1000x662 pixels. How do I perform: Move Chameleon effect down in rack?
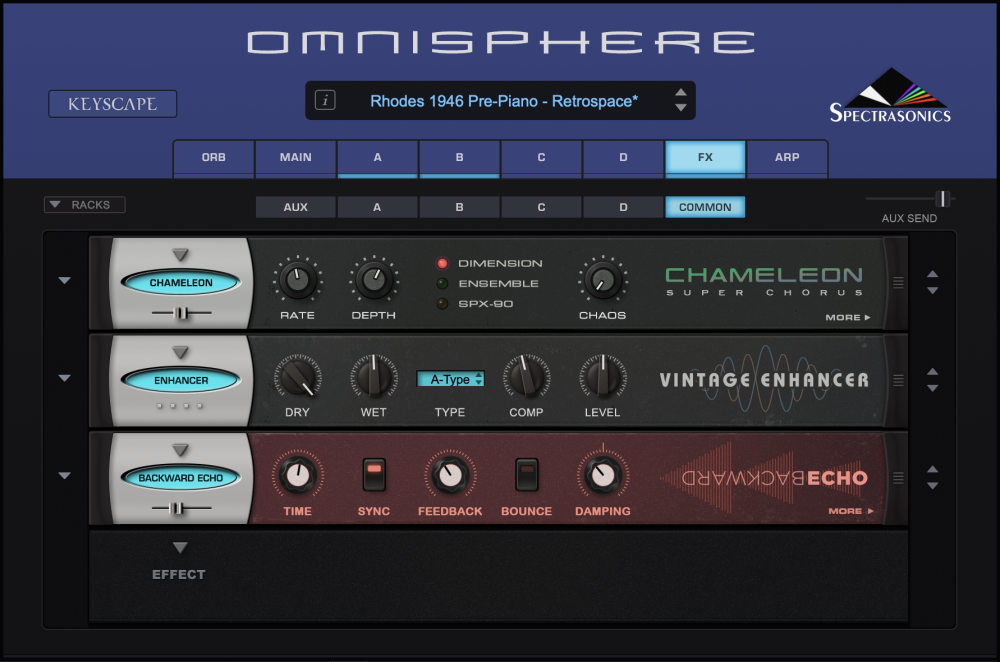coord(932,290)
